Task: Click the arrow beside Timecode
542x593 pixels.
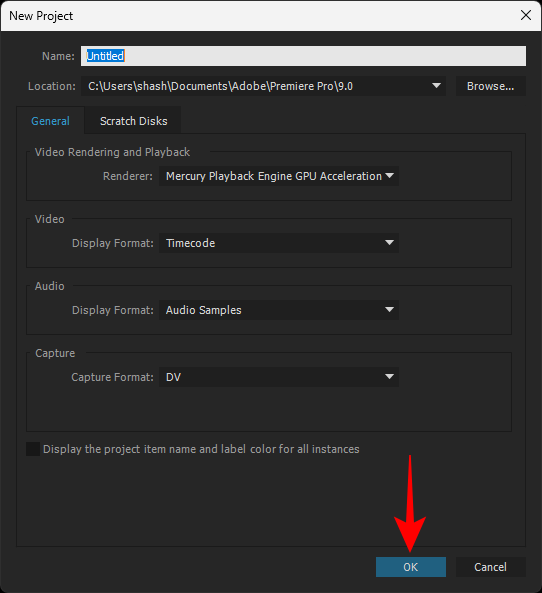Action: [389, 243]
